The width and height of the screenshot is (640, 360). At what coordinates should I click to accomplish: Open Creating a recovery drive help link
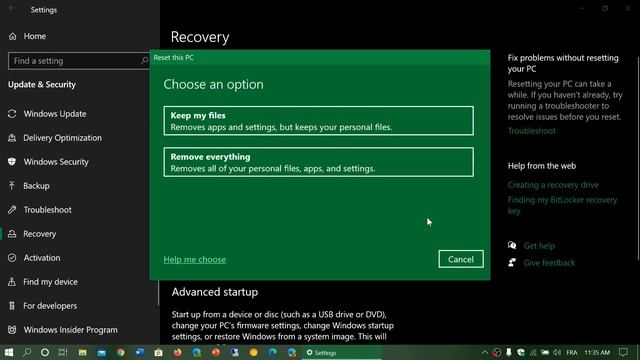[x=553, y=185]
